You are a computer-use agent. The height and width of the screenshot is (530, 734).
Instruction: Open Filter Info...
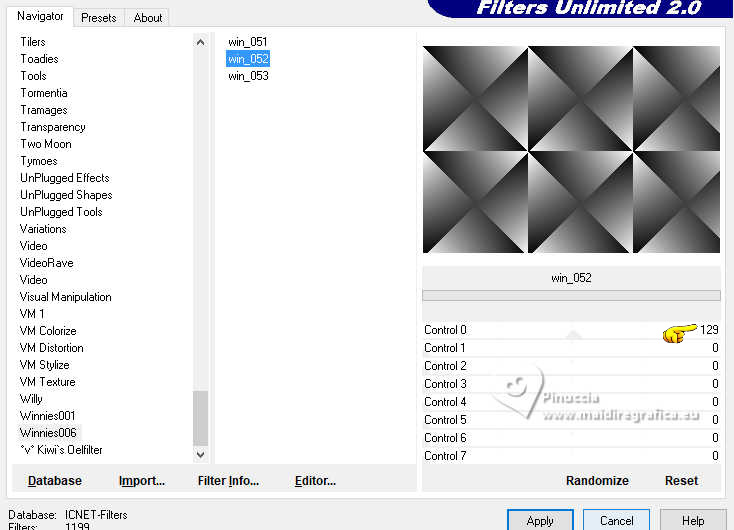tap(228, 481)
